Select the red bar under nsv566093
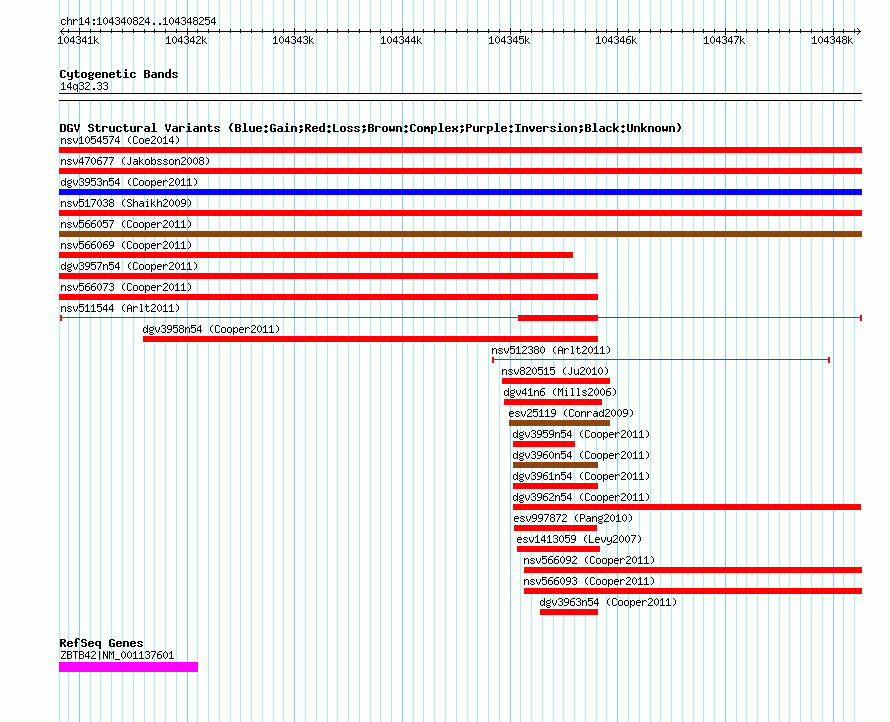 click(693, 591)
